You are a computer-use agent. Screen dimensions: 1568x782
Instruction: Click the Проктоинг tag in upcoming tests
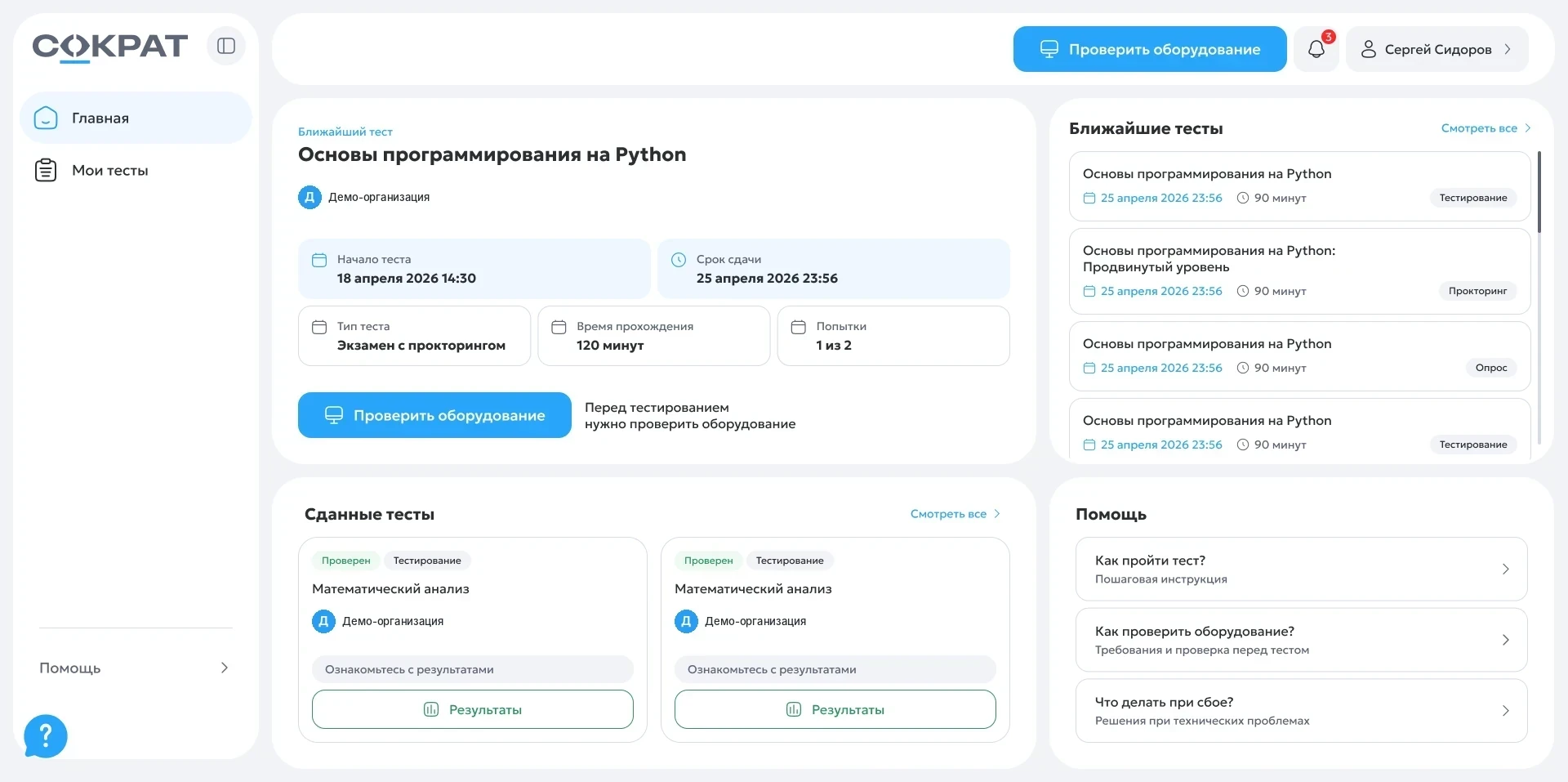click(1477, 291)
